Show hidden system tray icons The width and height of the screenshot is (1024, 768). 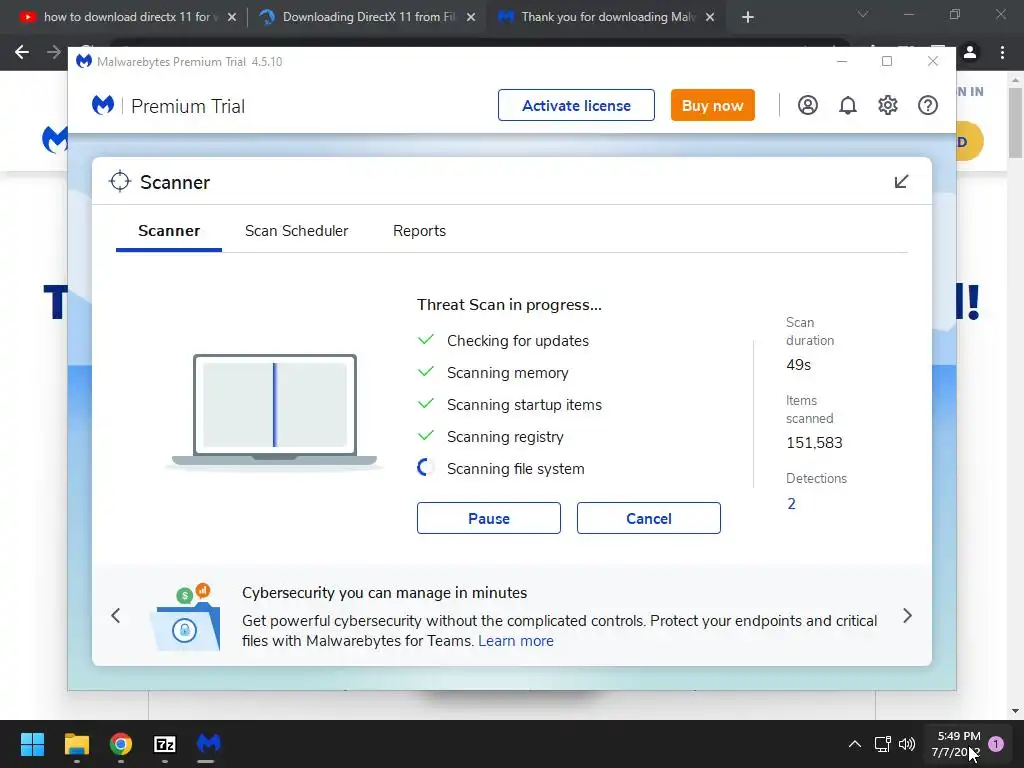click(x=854, y=744)
